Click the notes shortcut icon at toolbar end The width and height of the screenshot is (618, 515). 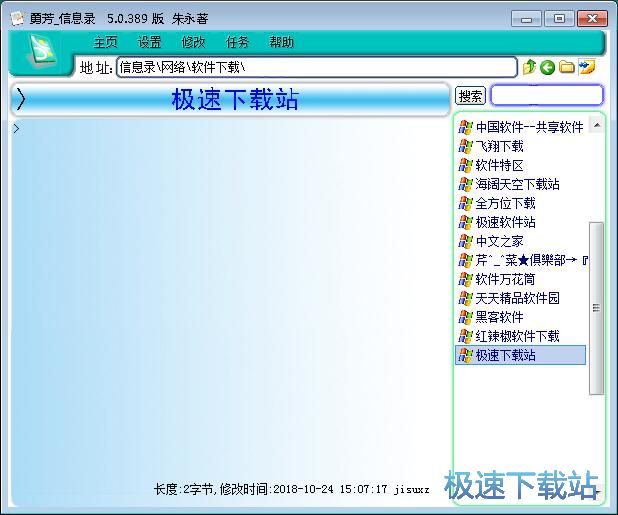click(x=587, y=66)
